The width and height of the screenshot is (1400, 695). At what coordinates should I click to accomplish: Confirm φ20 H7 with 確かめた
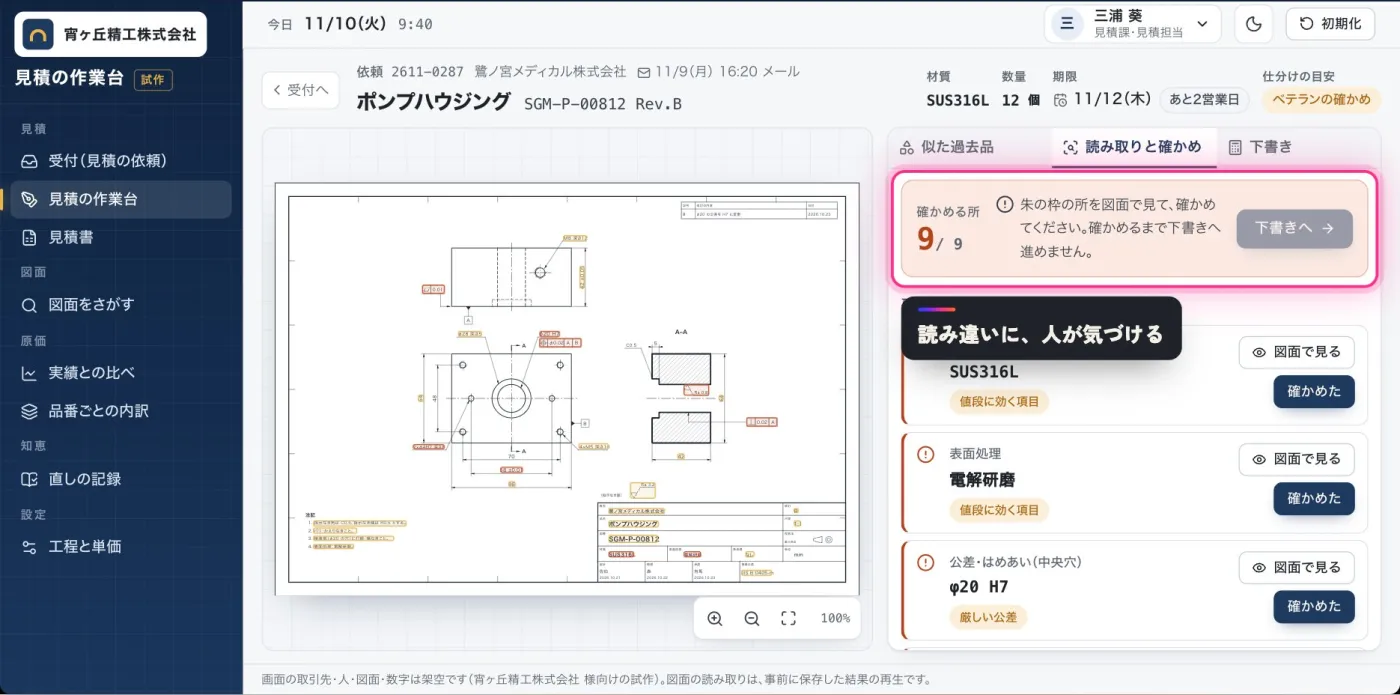pyautogui.click(x=1314, y=606)
